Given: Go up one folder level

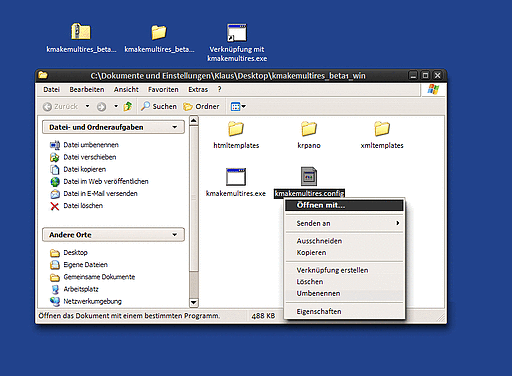Looking at the screenshot, I should [128, 106].
